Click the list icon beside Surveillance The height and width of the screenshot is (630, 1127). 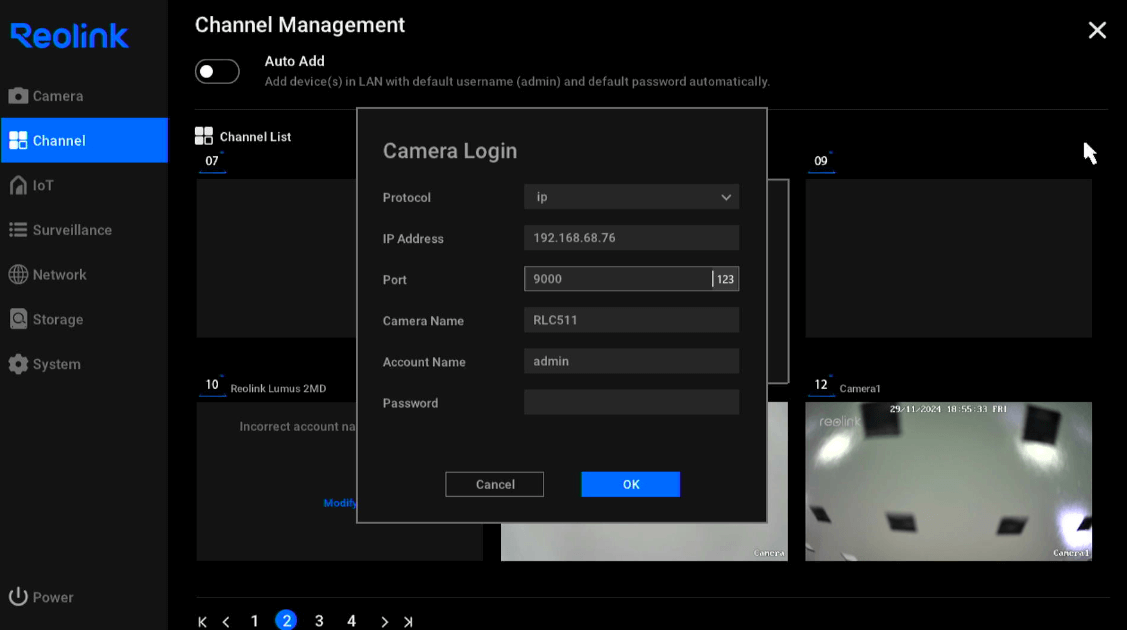[18, 230]
